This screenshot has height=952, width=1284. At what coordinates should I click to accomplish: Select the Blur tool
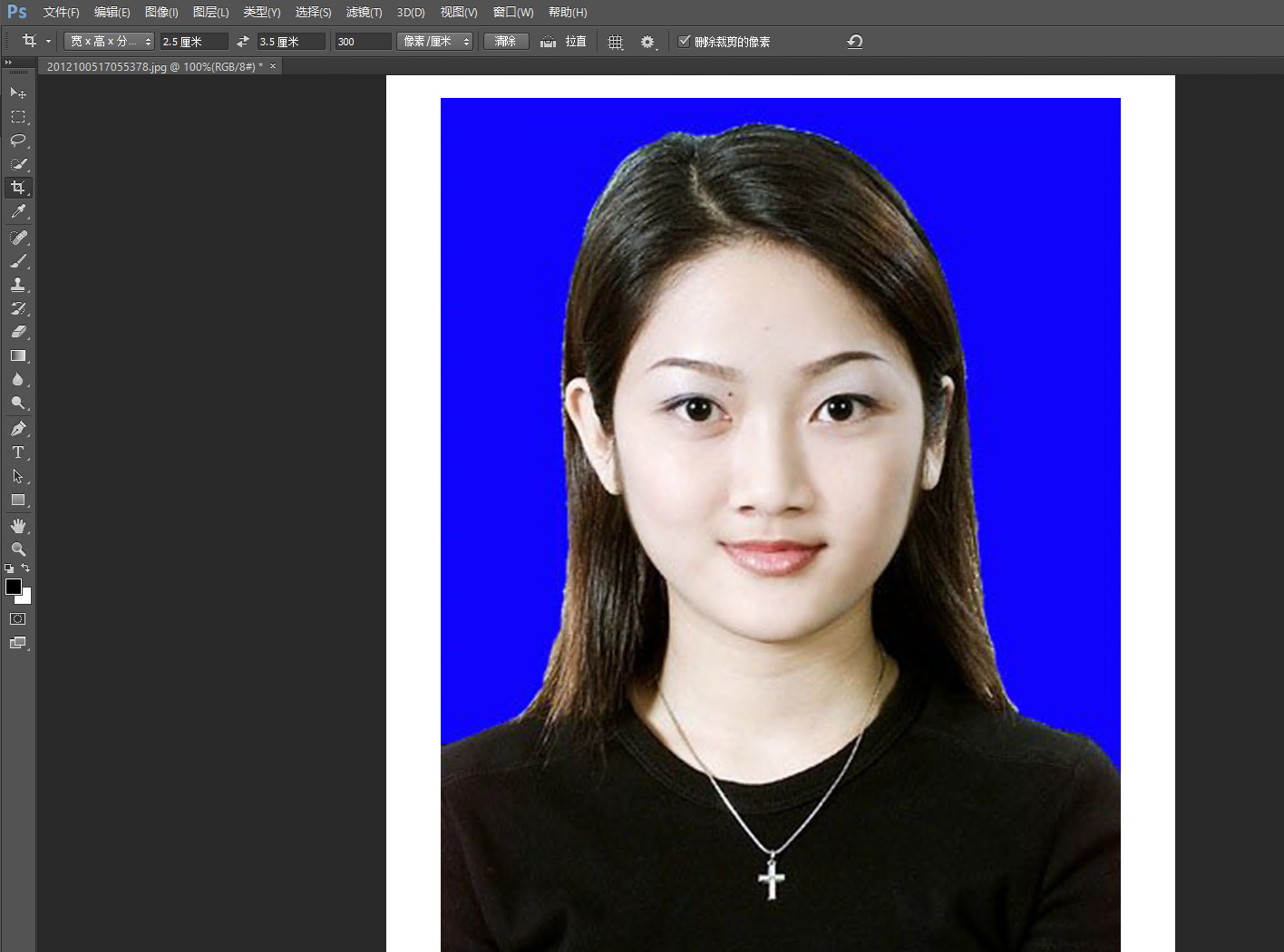[18, 379]
